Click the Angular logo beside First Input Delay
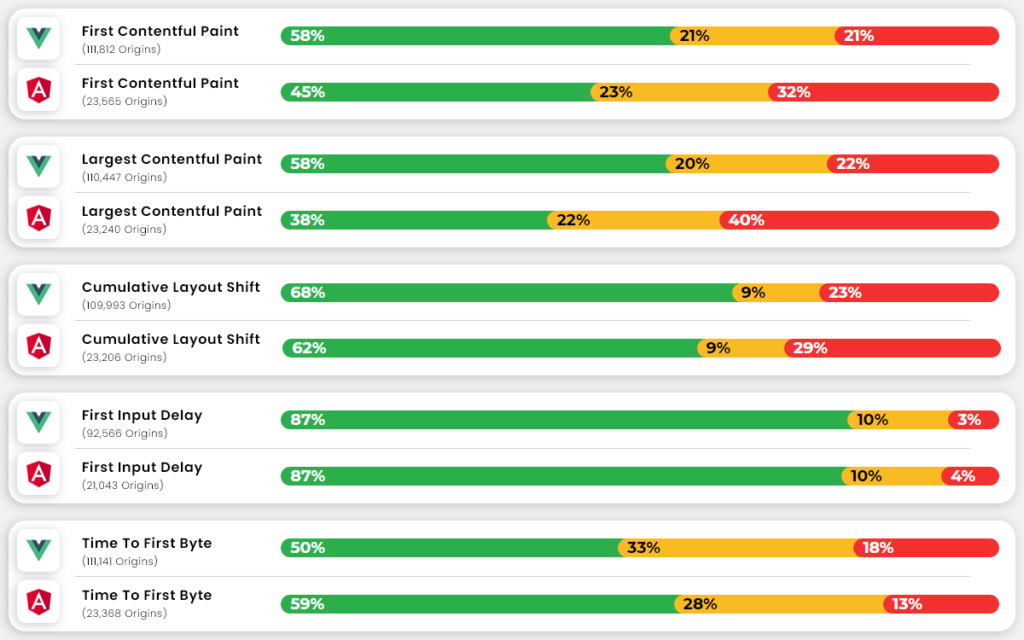Screen dimensions: 1024x640 click(39, 474)
